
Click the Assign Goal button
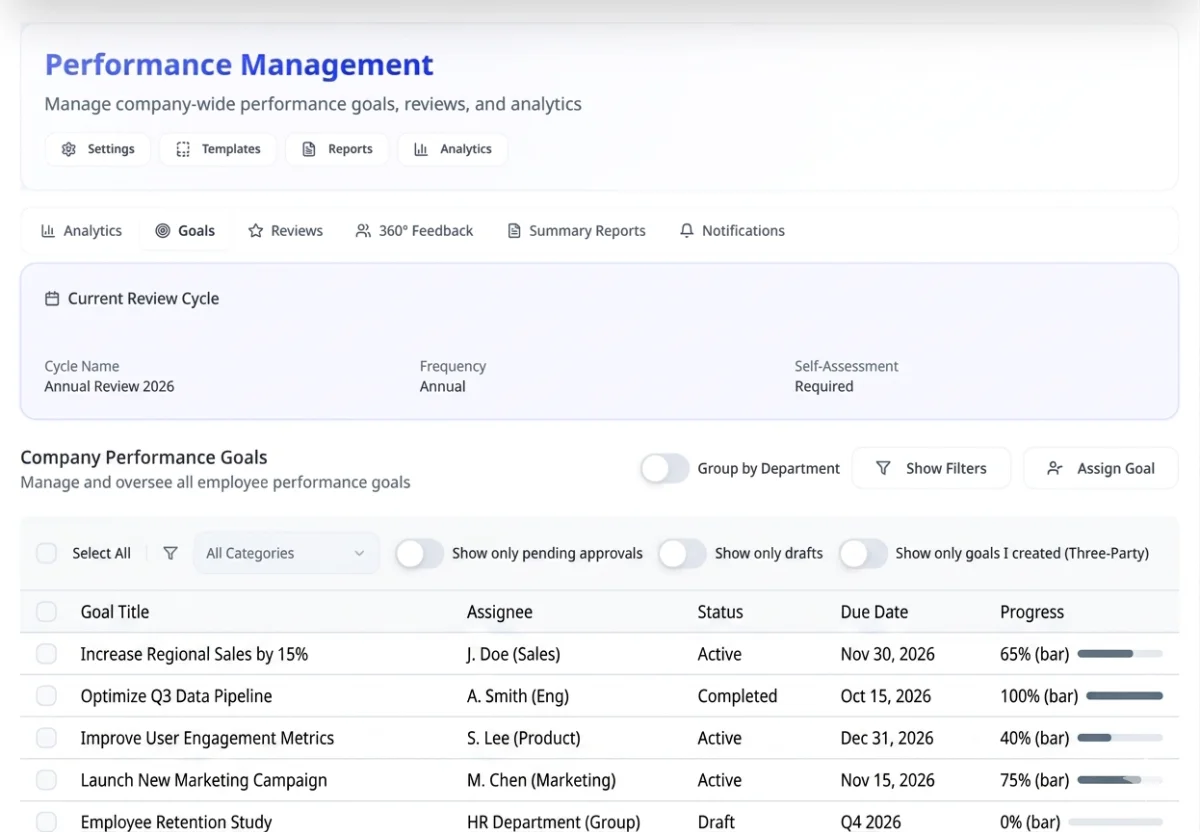(x=1101, y=468)
